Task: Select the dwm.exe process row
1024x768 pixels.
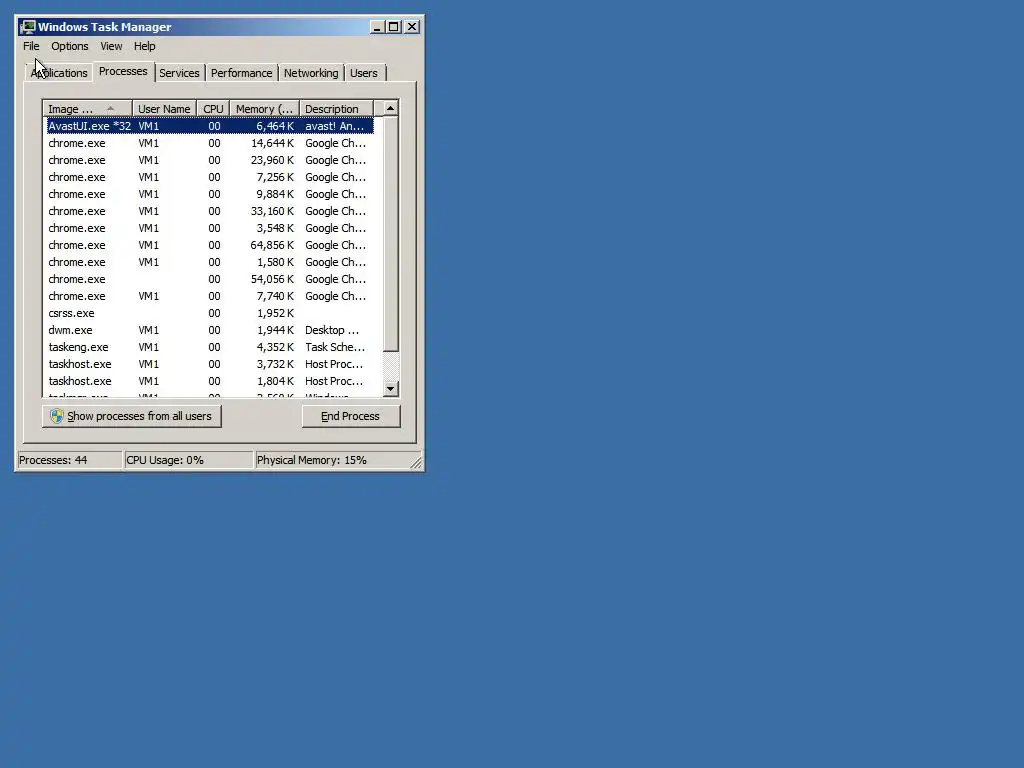Action: click(x=210, y=330)
